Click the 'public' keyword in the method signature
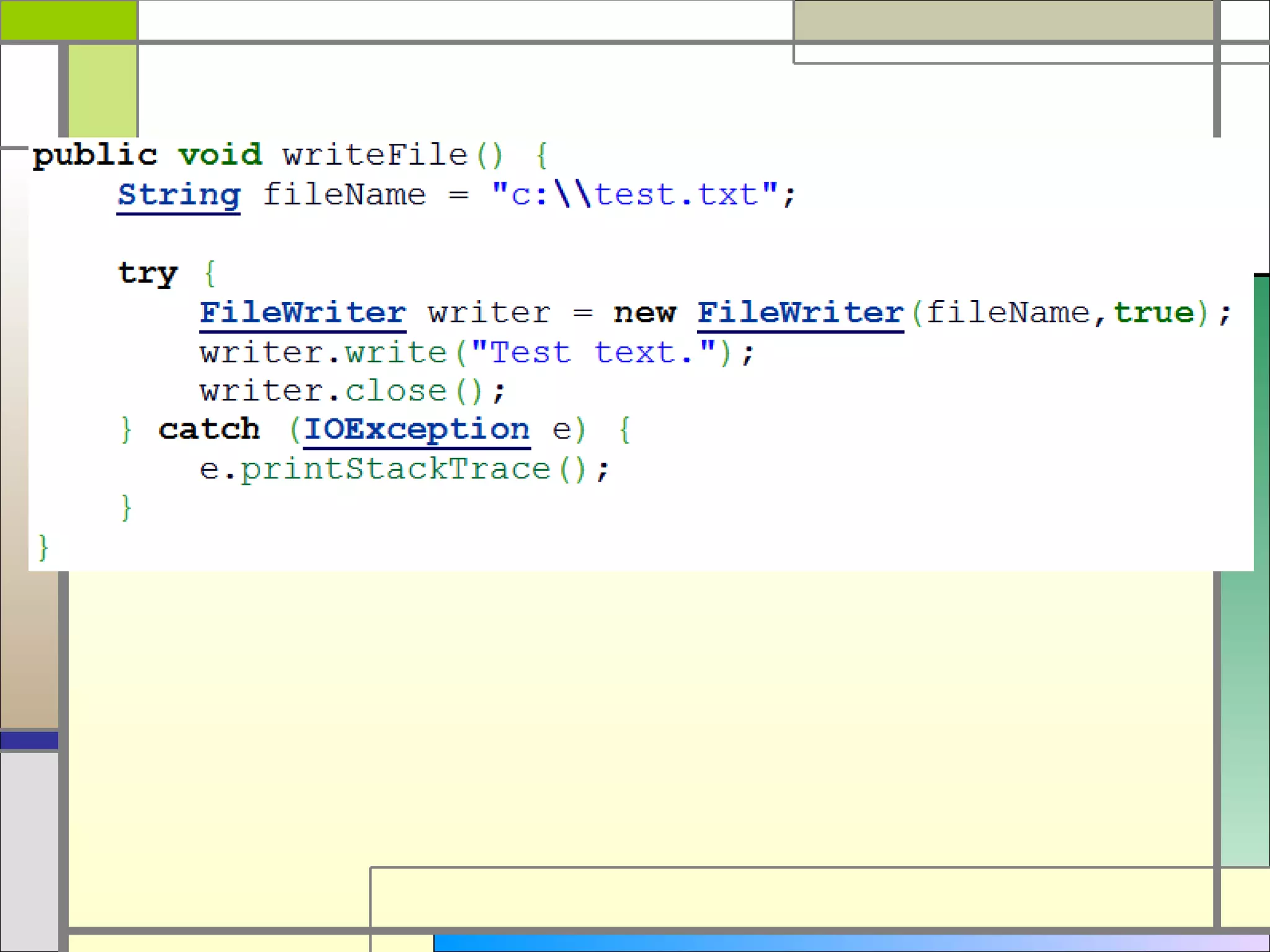1270x952 pixels. coord(95,155)
